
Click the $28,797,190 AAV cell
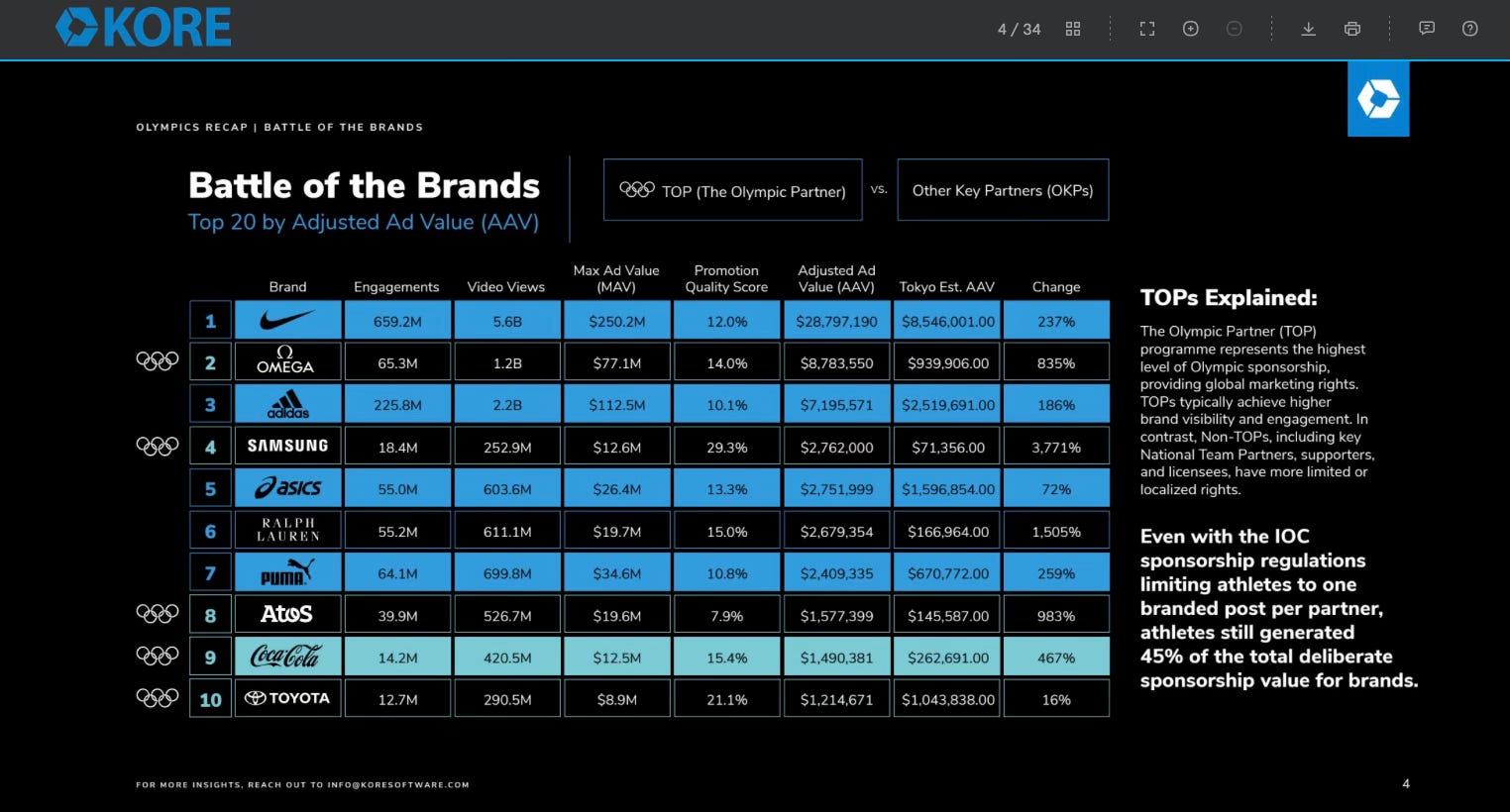point(837,321)
